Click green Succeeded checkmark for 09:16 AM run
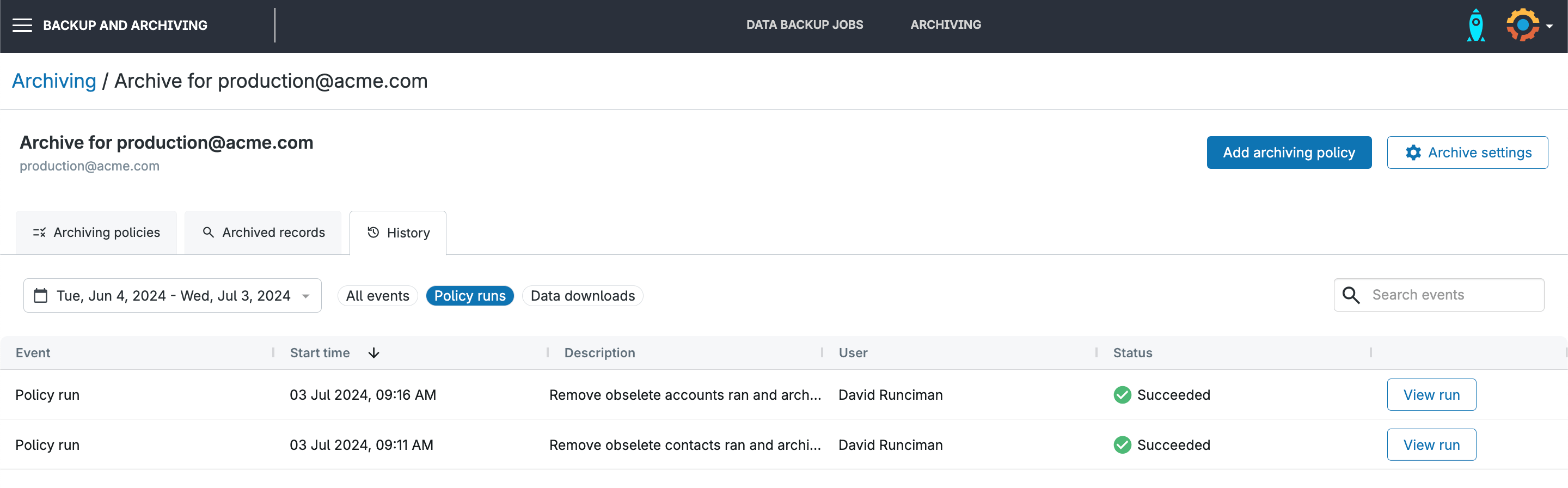Viewport: 1568px width, 488px height. (x=1122, y=395)
